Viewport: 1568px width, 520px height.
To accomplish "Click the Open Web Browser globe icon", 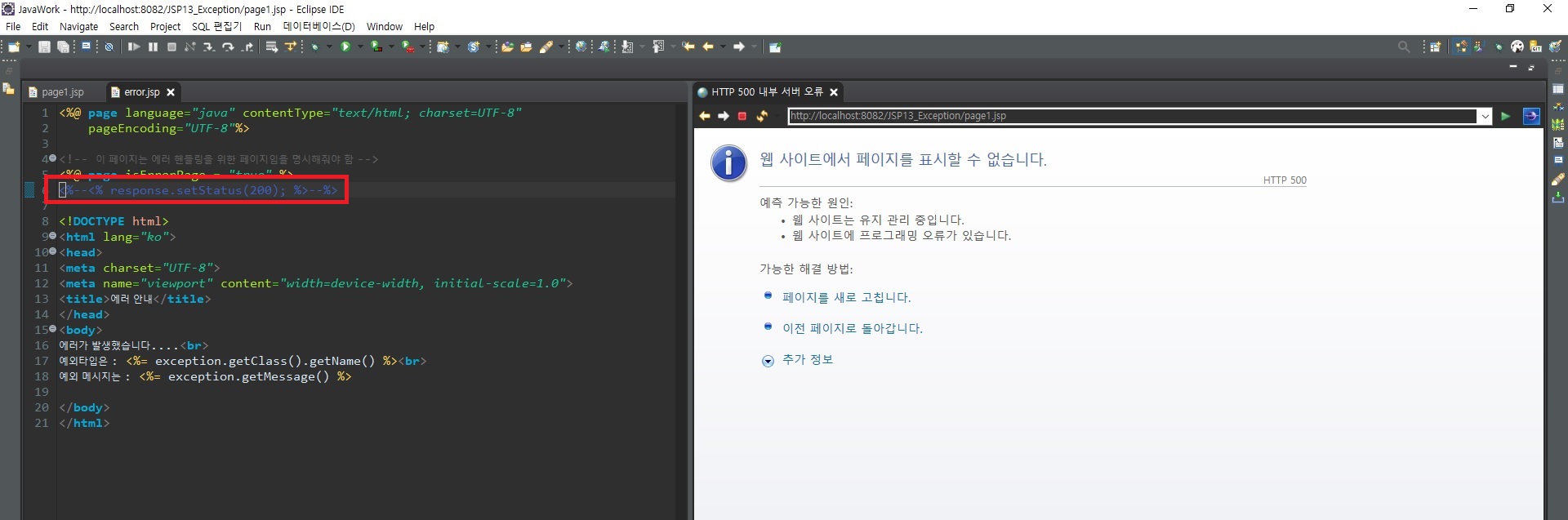I will [x=581, y=47].
